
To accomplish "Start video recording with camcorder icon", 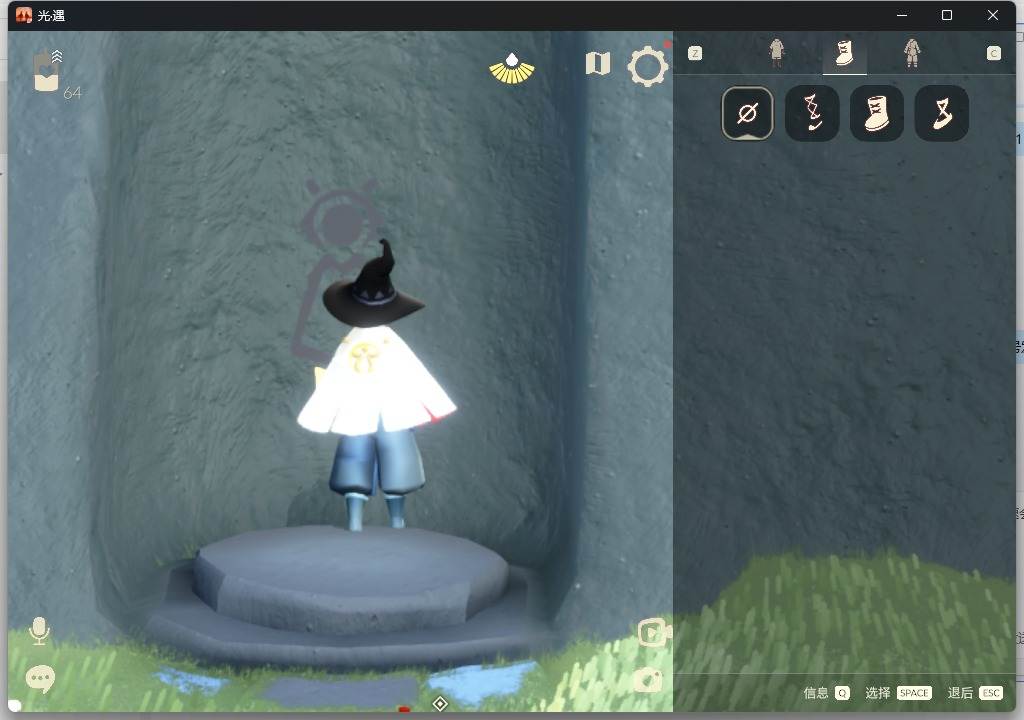I will tap(654, 632).
